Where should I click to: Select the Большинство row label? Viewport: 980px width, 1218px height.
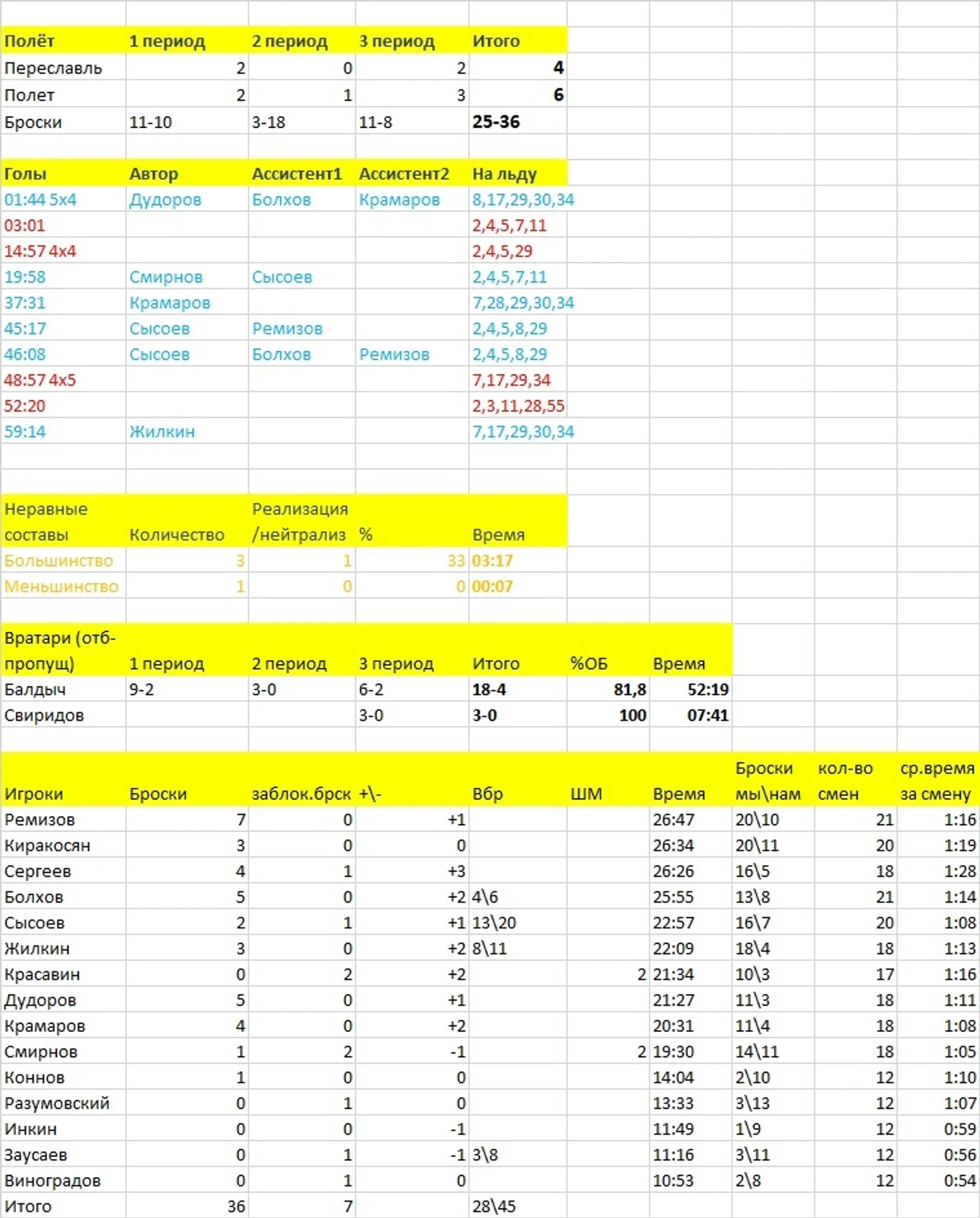(x=63, y=560)
